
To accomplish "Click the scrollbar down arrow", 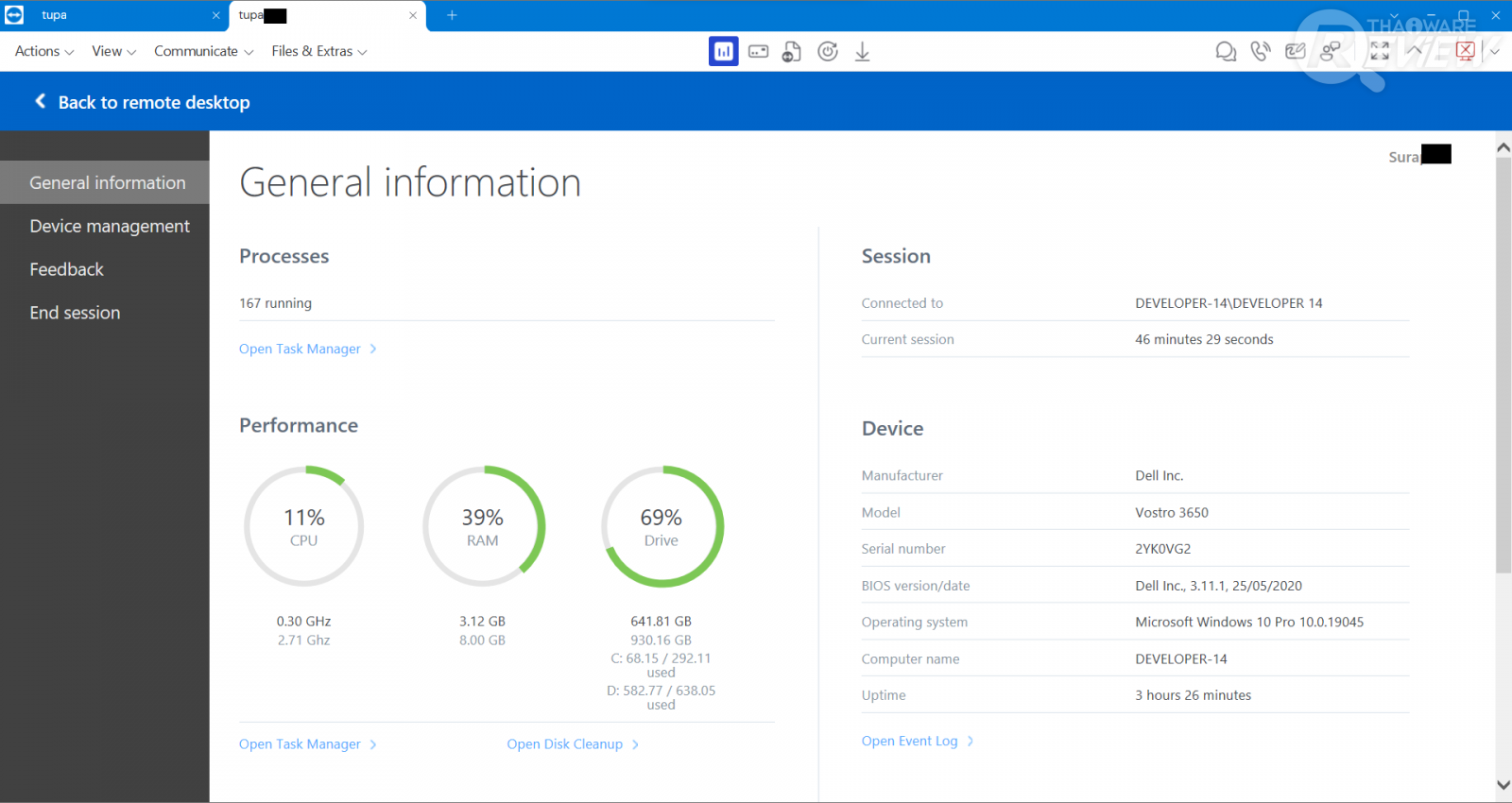I will (x=1503, y=785).
